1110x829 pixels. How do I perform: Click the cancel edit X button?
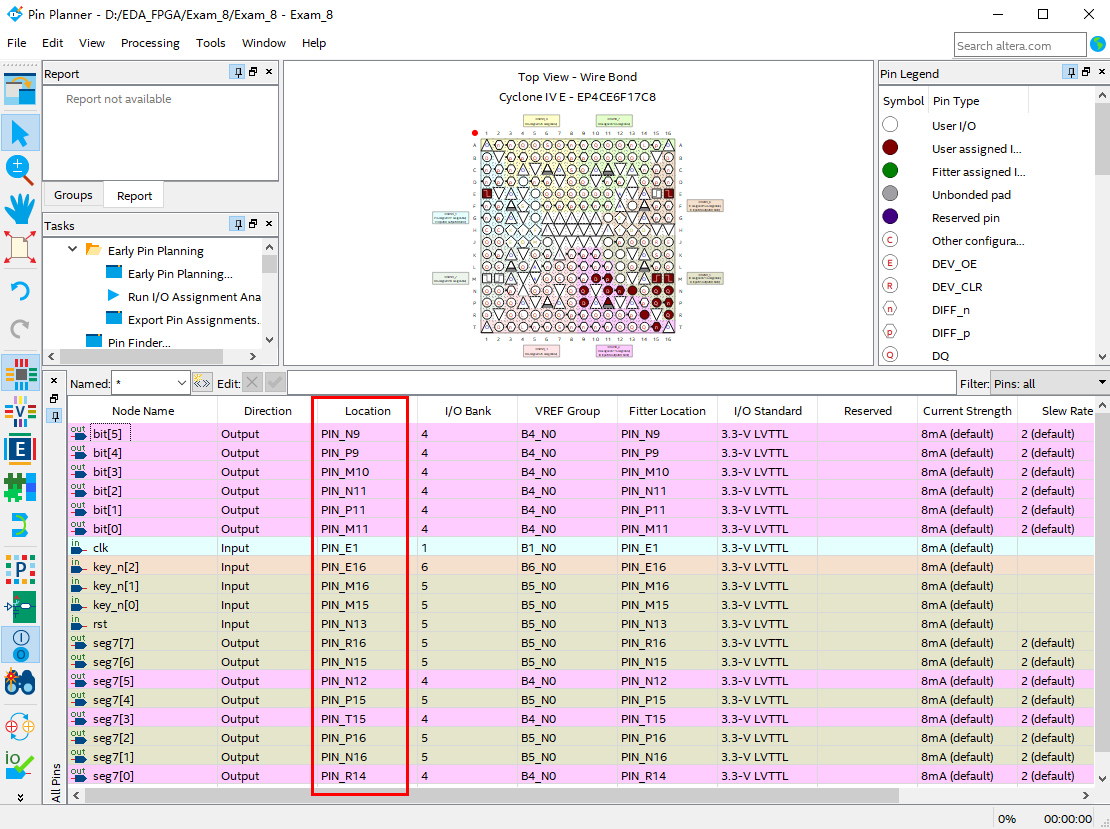(252, 383)
